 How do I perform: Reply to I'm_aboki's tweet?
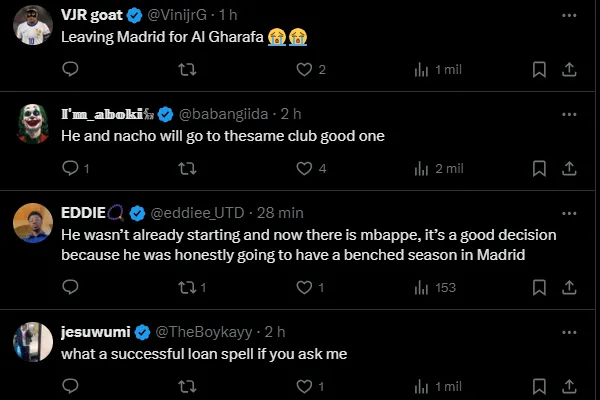coord(70,168)
